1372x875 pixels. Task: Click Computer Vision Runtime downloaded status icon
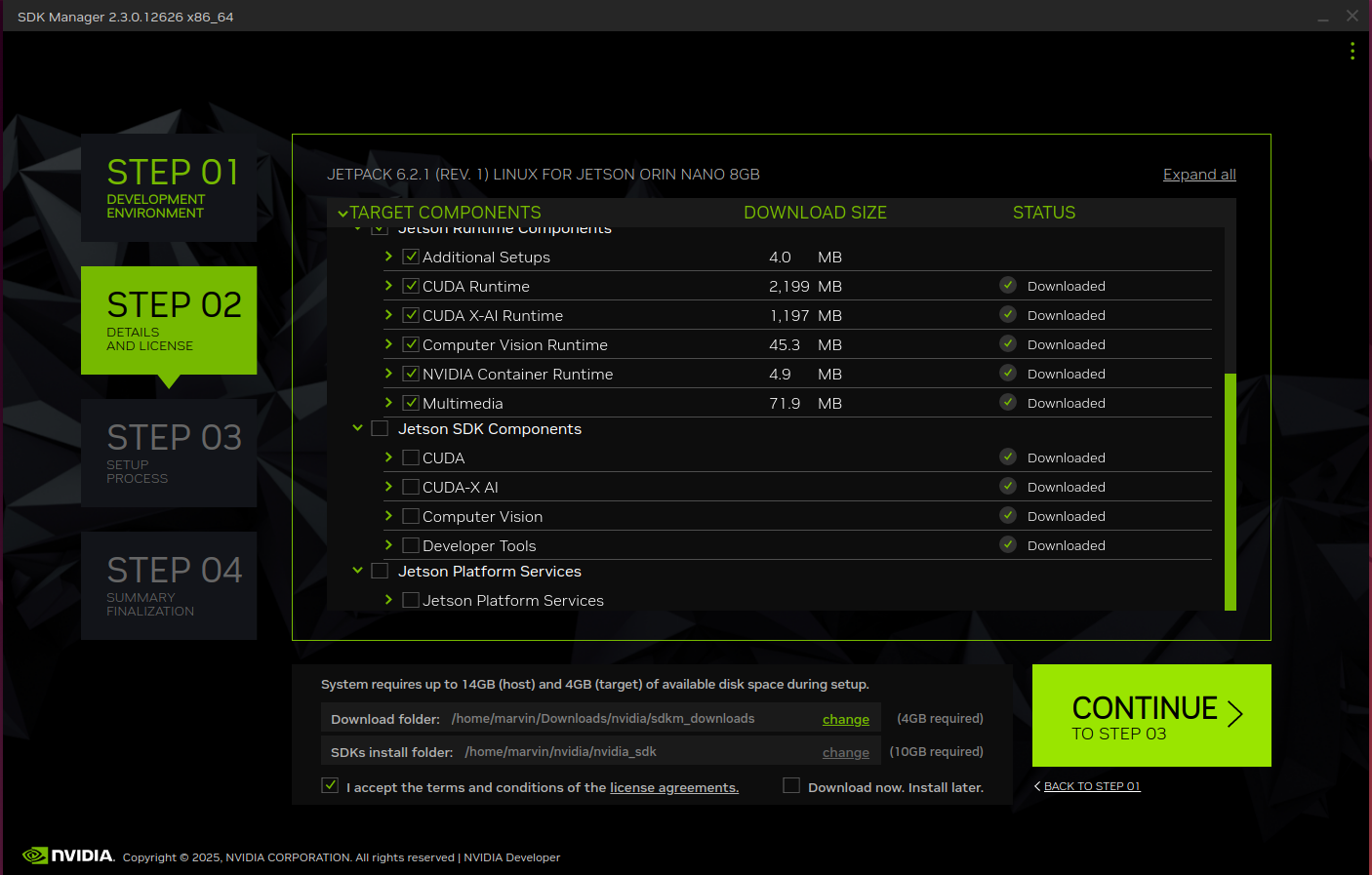coord(1008,343)
